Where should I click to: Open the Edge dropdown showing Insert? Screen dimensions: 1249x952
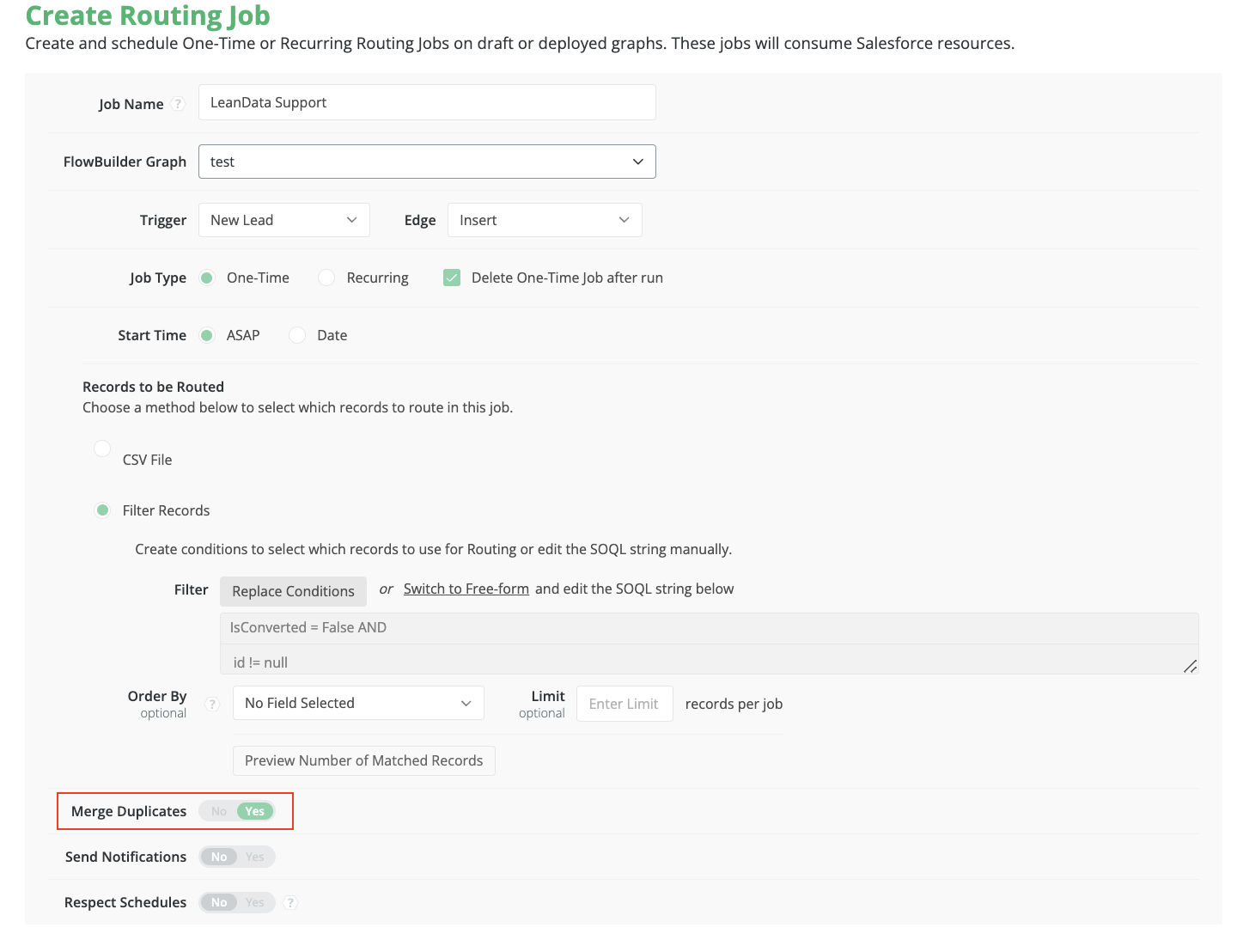tap(545, 220)
